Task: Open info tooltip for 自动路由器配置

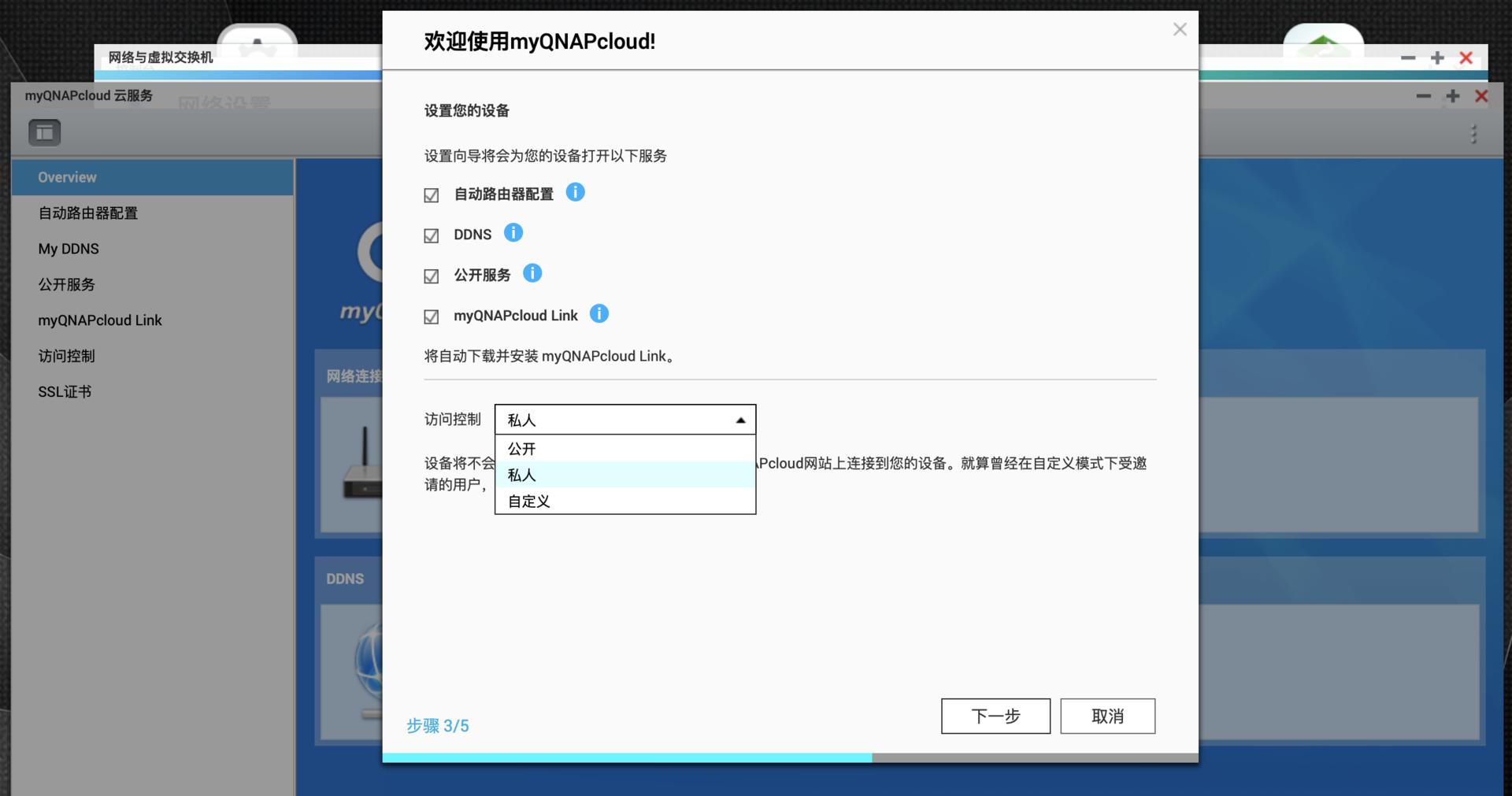Action: [x=576, y=193]
